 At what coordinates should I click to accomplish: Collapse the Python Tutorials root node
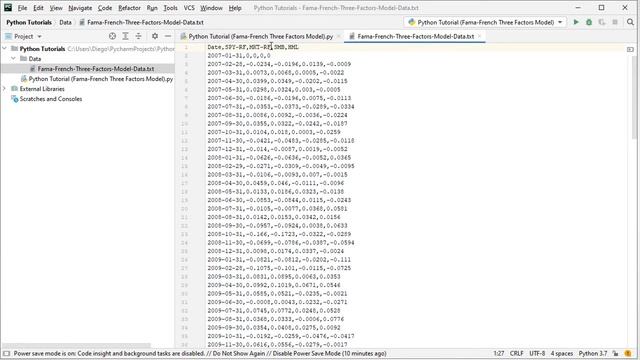[4, 49]
